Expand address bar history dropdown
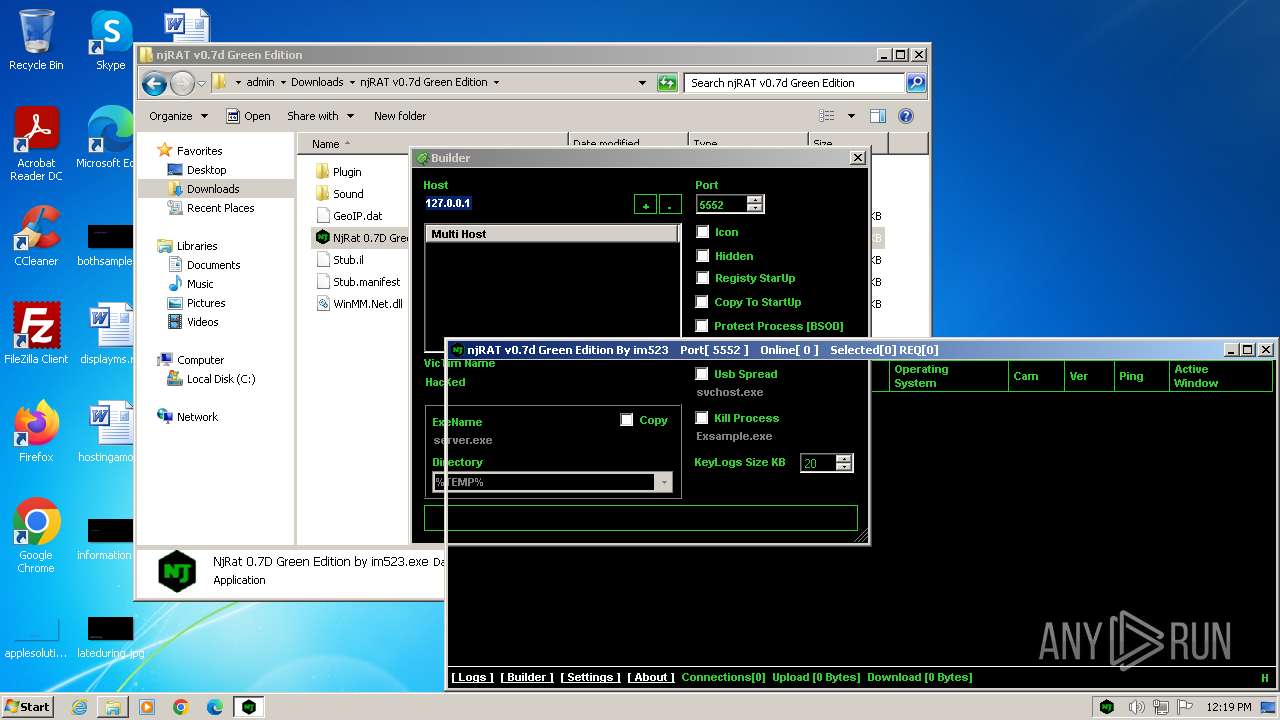 coord(642,83)
